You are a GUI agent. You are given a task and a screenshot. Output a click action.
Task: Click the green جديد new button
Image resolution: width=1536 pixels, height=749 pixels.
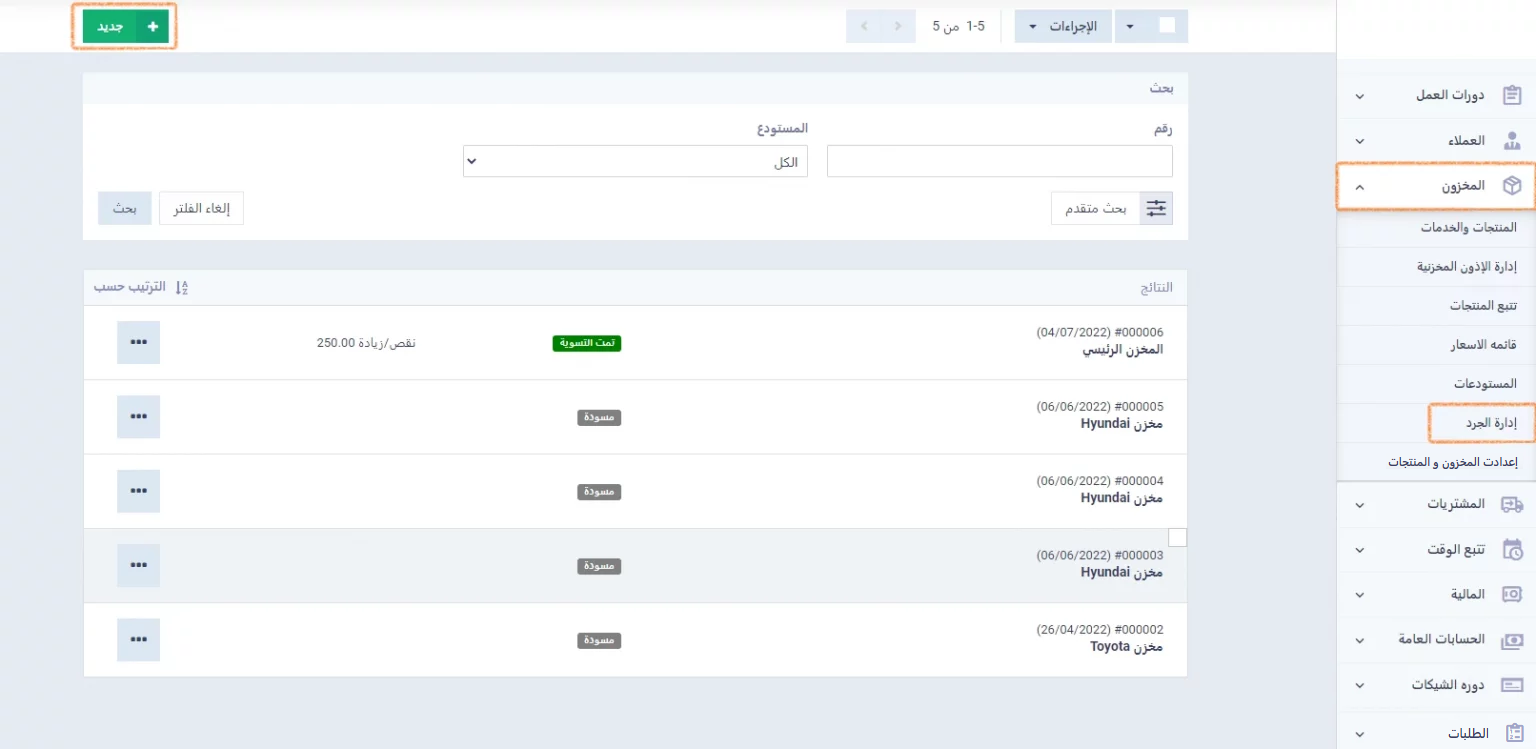(x=125, y=27)
